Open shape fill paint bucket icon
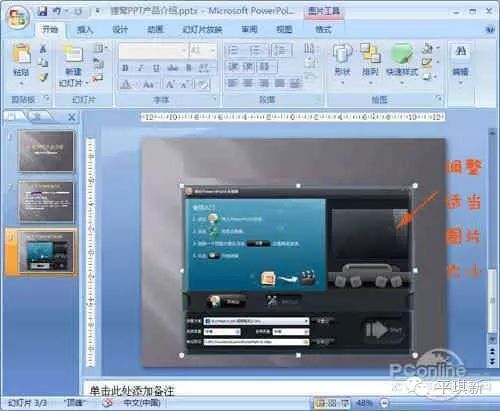The image size is (500, 411). click(428, 49)
